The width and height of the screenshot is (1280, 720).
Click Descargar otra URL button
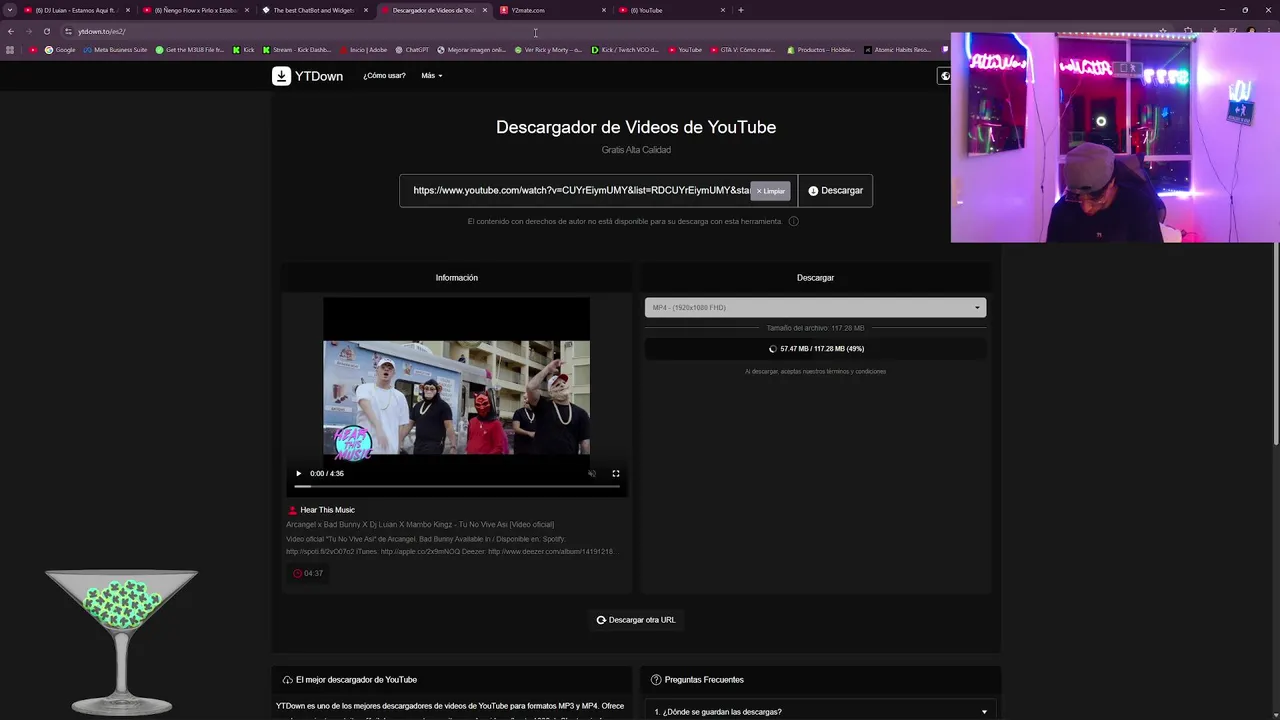[636, 620]
